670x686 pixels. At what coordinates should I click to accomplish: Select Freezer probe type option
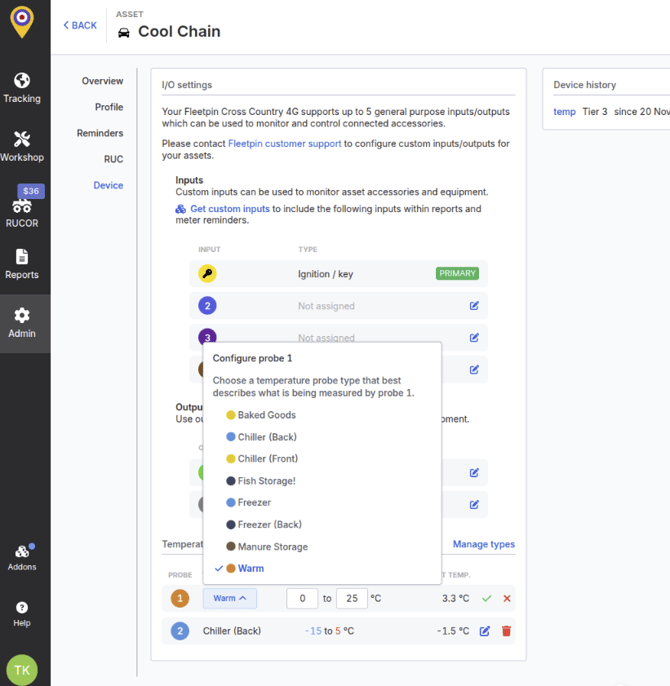[x=254, y=503]
